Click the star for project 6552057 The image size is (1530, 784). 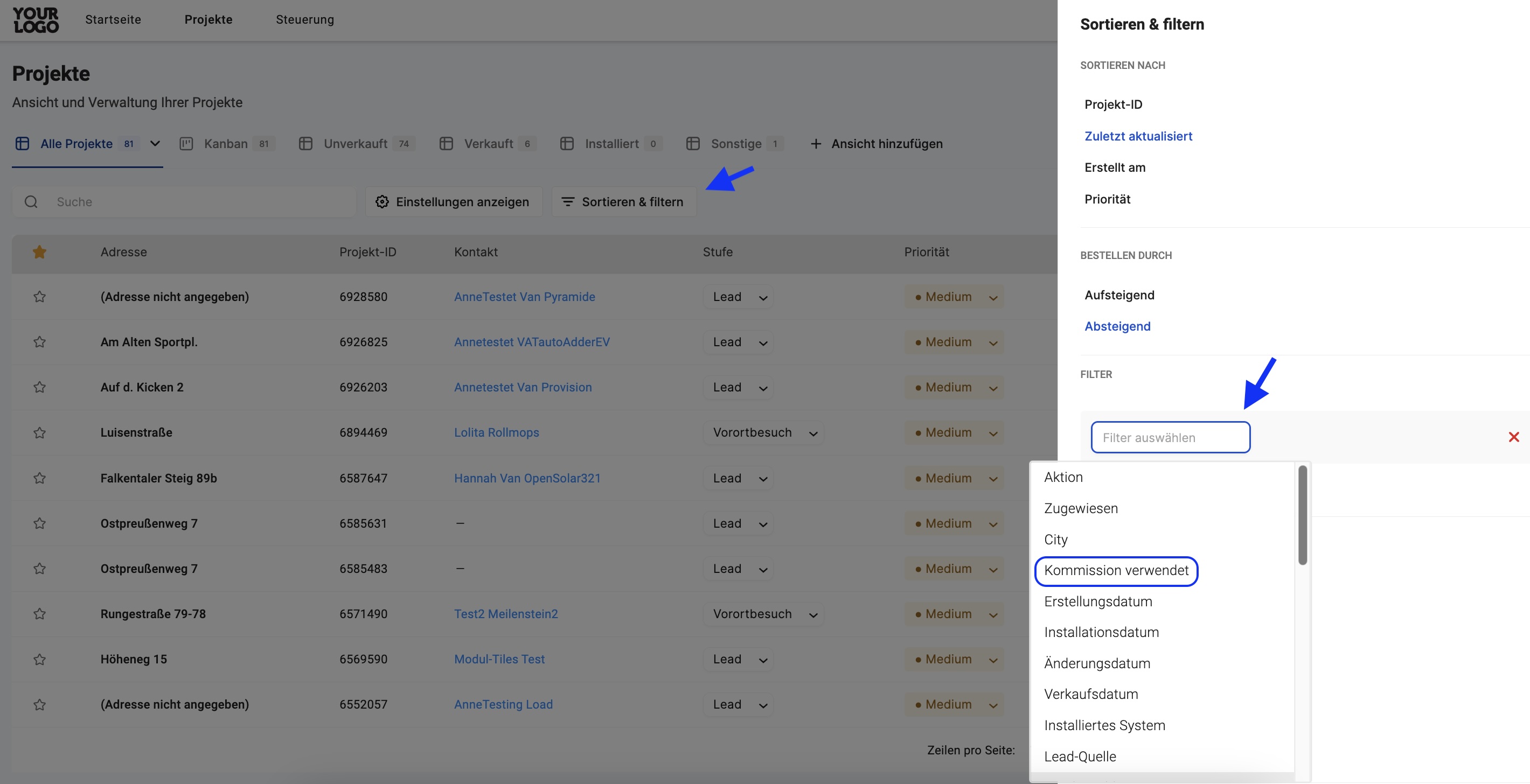tap(39, 704)
